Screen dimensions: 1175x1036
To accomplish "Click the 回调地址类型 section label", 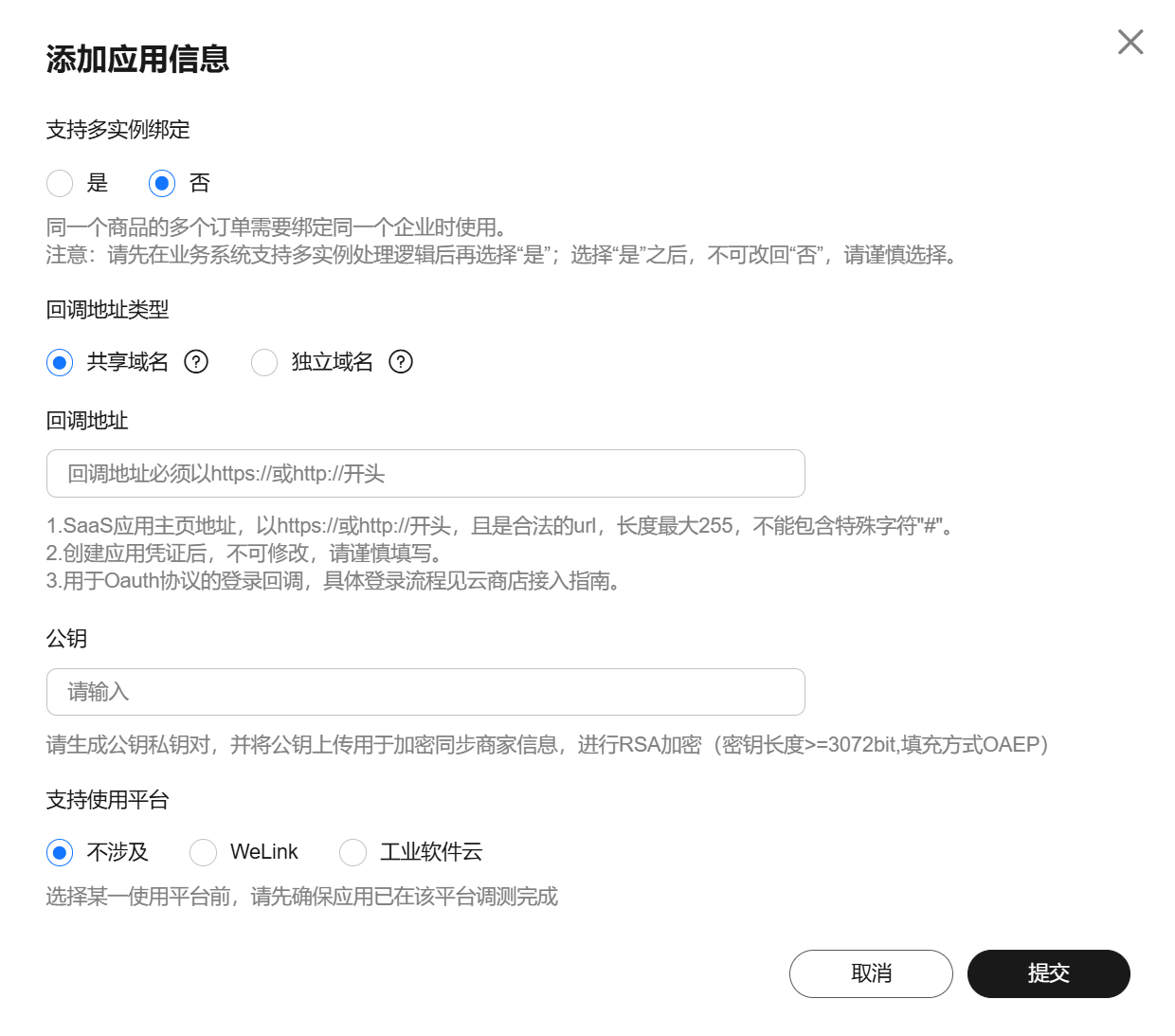I will [107, 310].
